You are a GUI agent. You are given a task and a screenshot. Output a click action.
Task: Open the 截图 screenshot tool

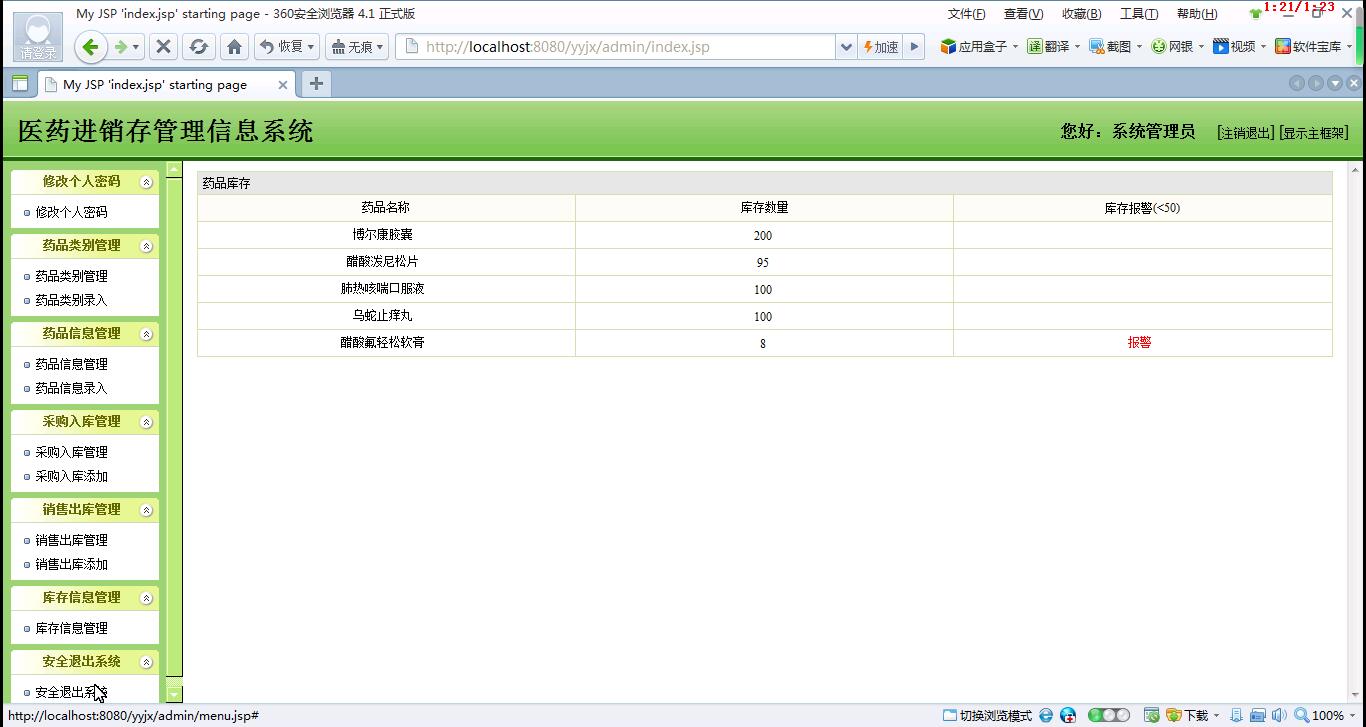pyautogui.click(x=1110, y=47)
